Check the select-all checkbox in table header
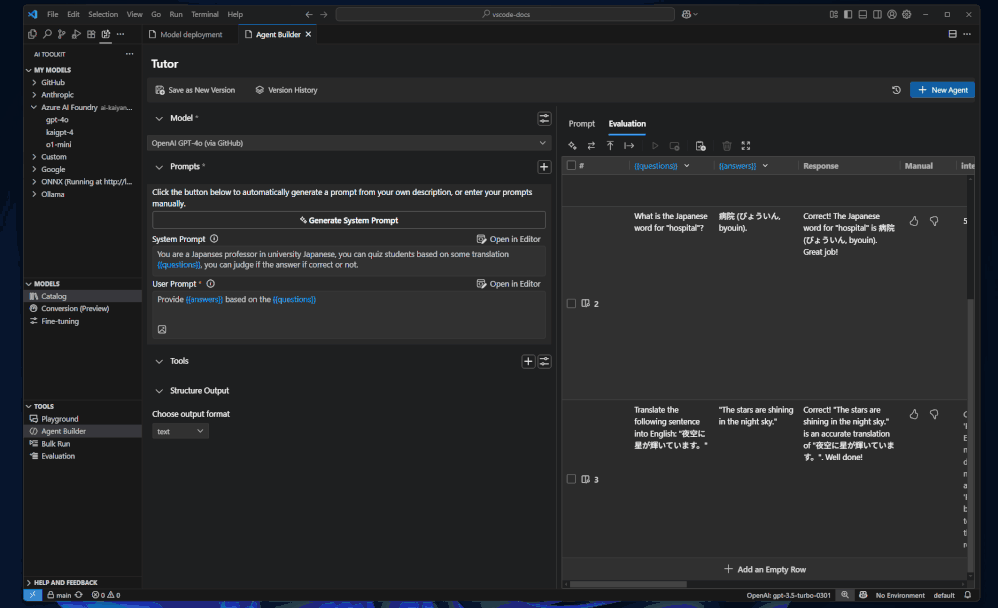 (x=571, y=166)
